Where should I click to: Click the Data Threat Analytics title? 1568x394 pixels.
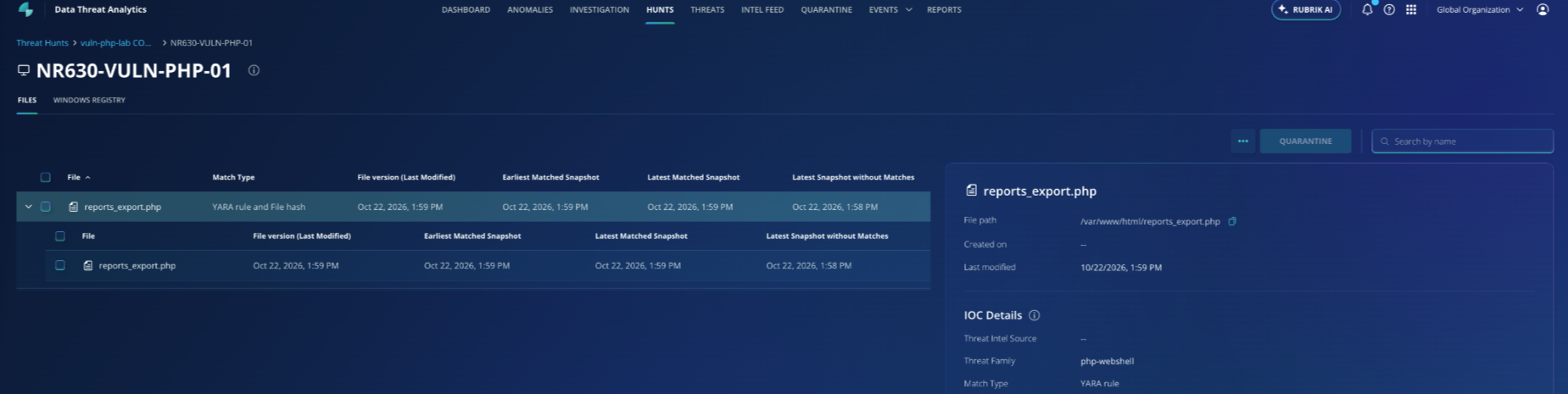100,10
